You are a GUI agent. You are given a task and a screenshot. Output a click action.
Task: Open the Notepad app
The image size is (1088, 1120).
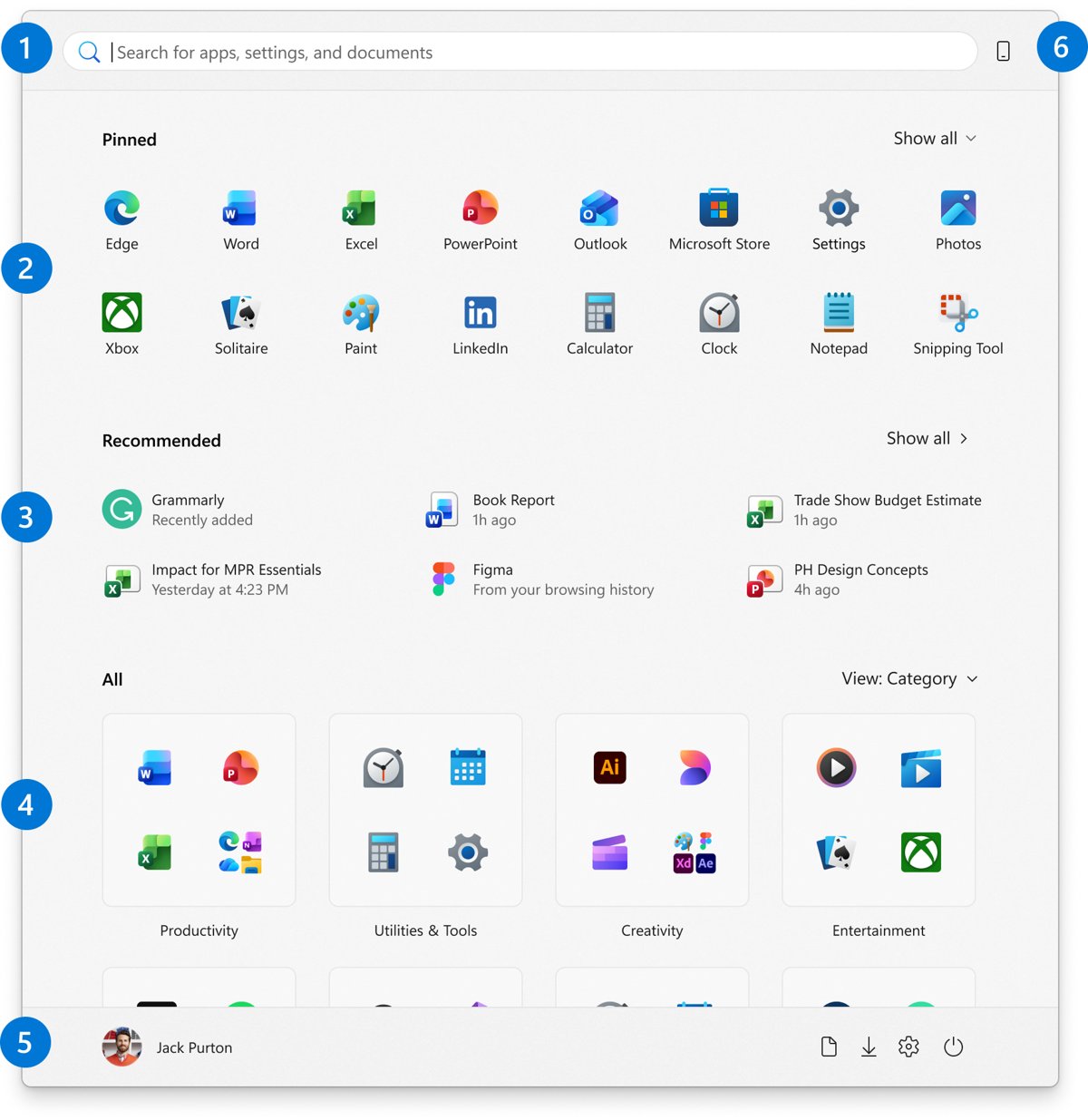[839, 325]
